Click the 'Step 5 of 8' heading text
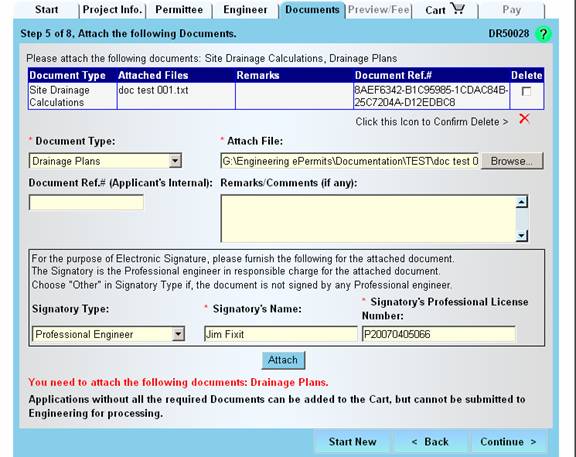Viewport: 576px width, 457px height. [x=128, y=34]
